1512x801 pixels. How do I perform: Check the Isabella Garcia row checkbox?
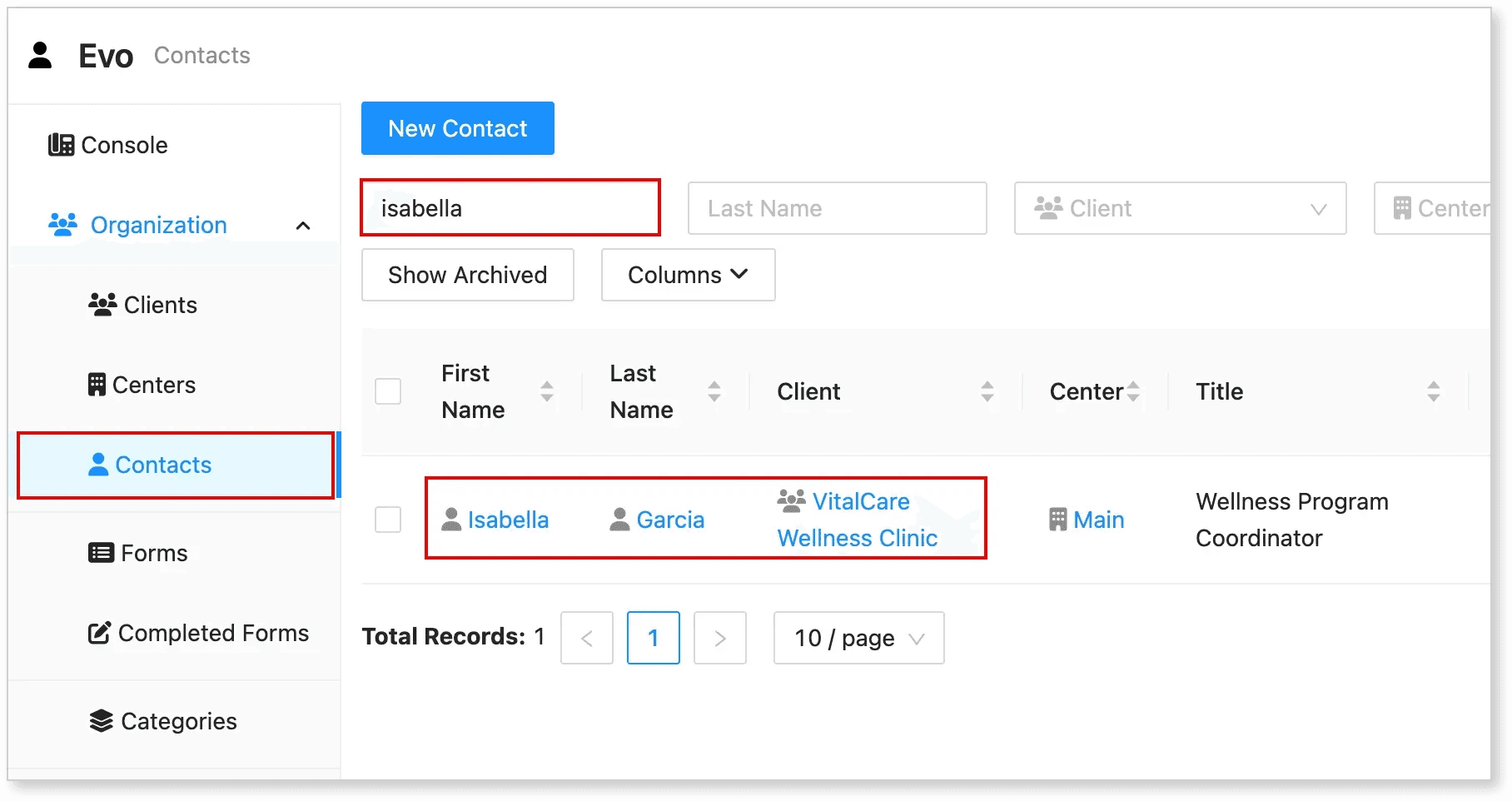(x=388, y=520)
